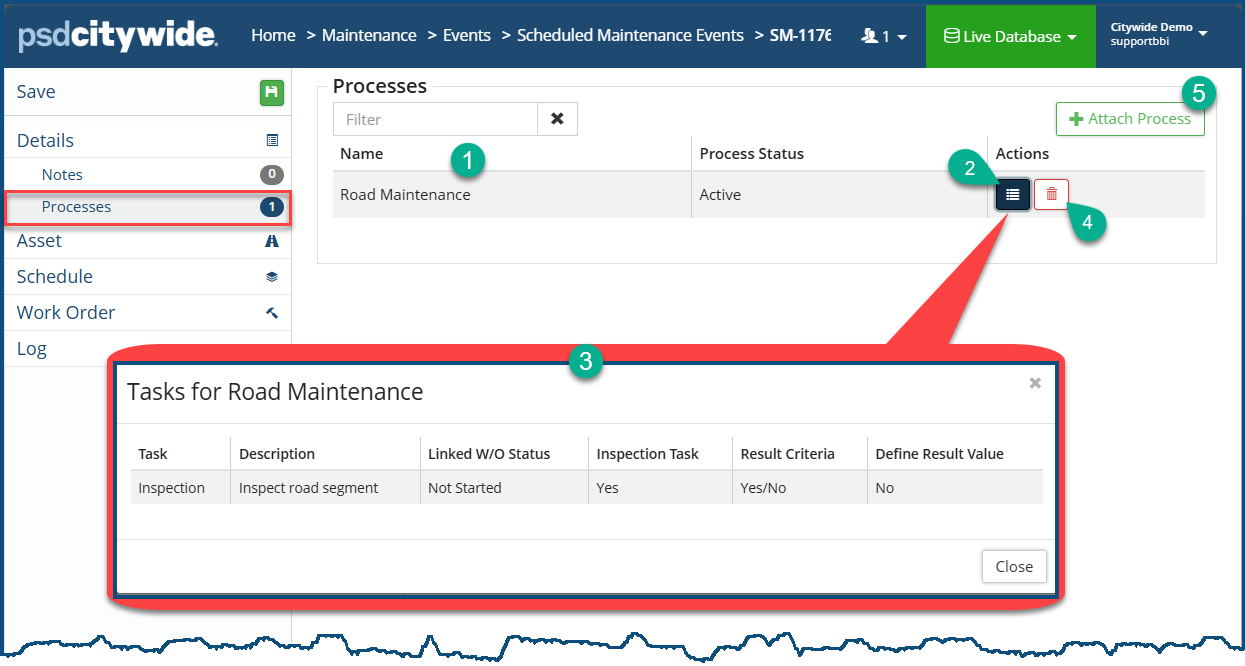Go to Home breadcrumb
The height and width of the screenshot is (666, 1245).
tap(273, 35)
